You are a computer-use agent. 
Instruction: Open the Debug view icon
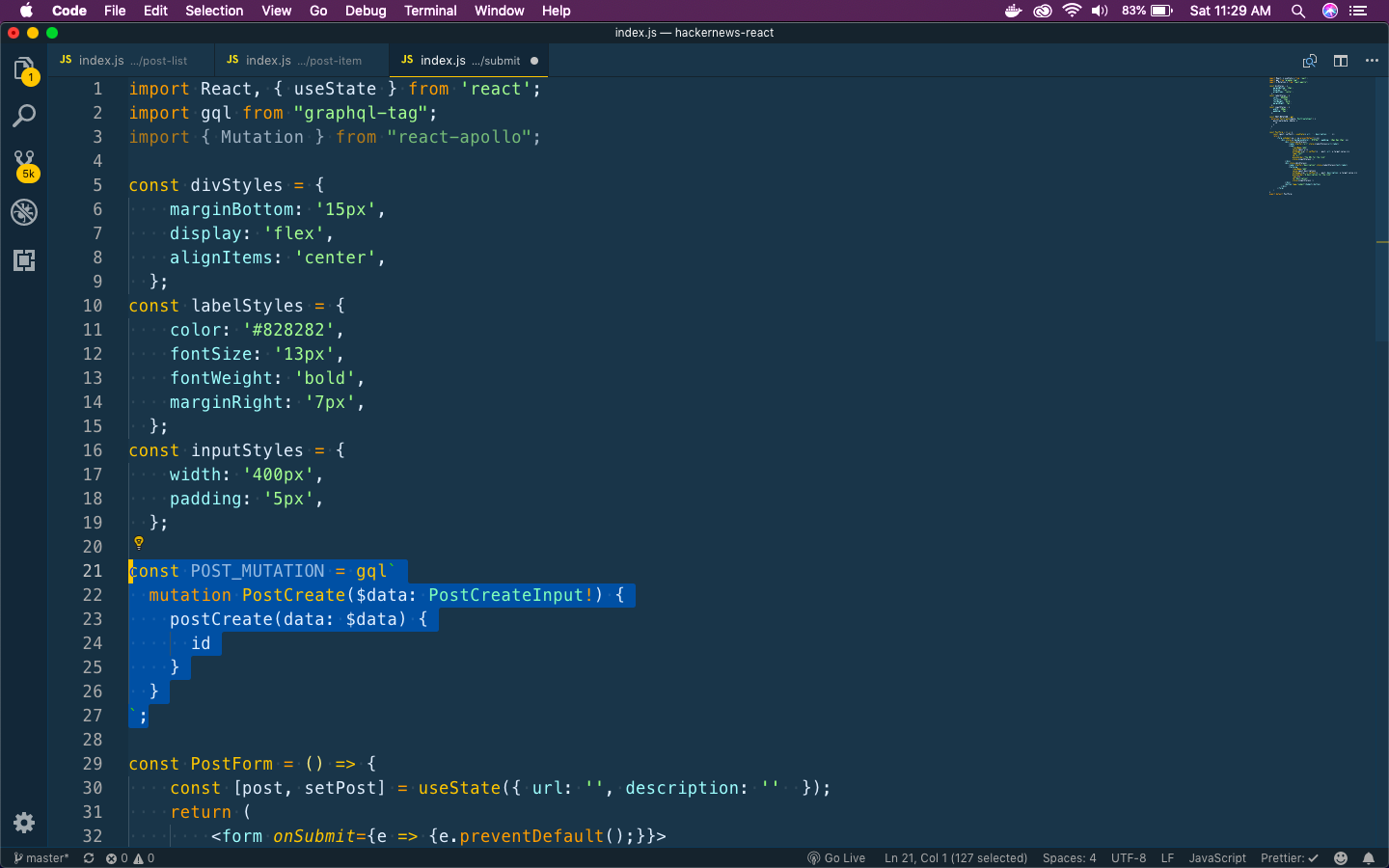tap(24, 212)
